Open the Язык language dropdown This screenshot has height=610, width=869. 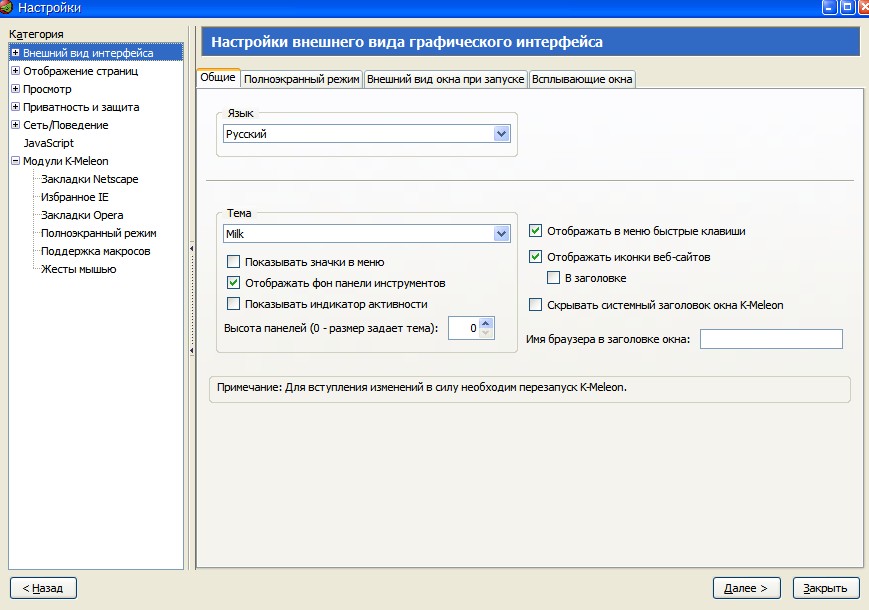point(502,134)
